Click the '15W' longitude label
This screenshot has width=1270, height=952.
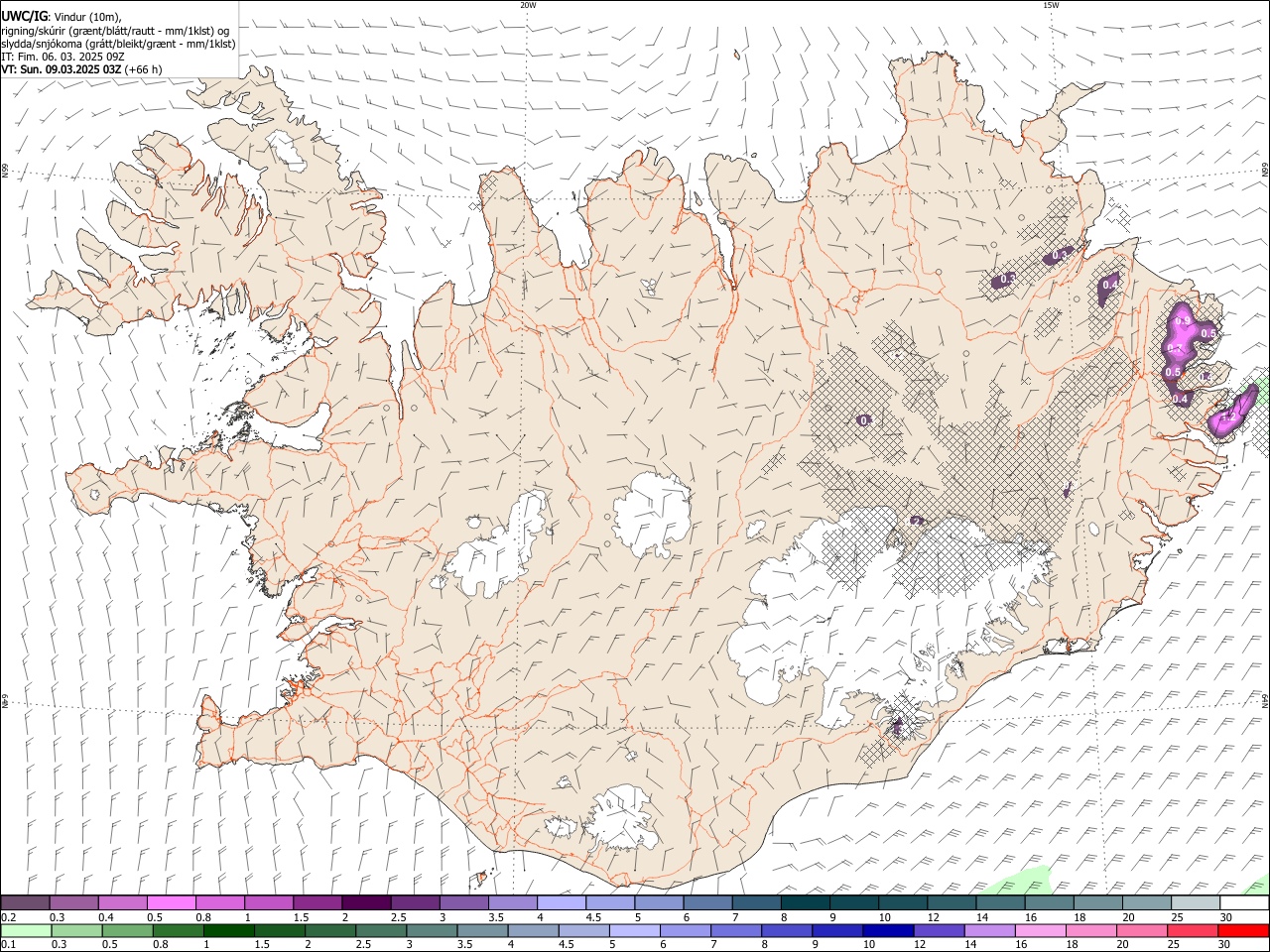(1051, 5)
